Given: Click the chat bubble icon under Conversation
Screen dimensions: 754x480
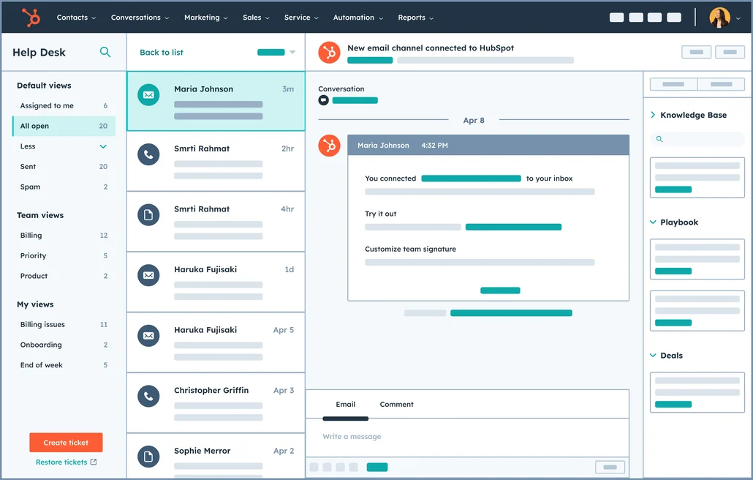Looking at the screenshot, I should coord(324,100).
